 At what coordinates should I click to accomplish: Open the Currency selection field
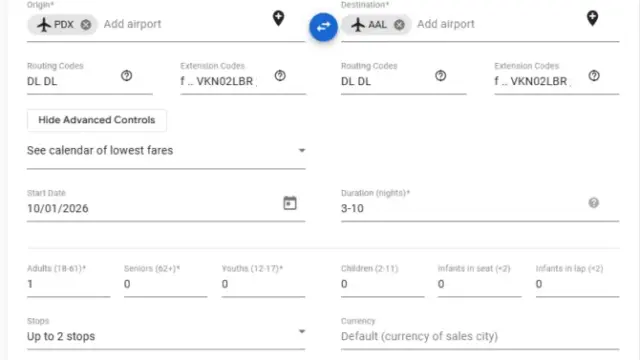[x=480, y=336]
